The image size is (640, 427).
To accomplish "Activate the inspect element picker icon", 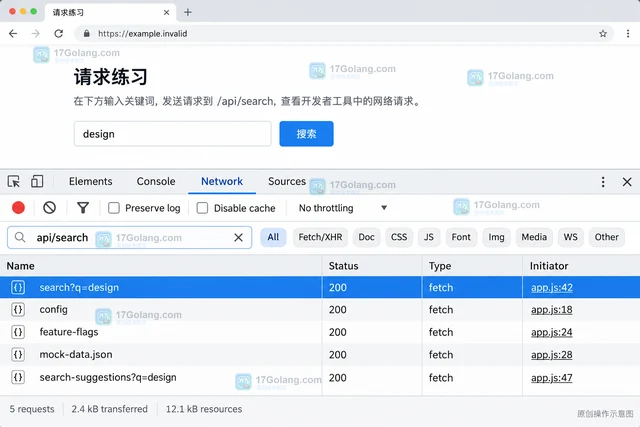I will [x=13, y=181].
